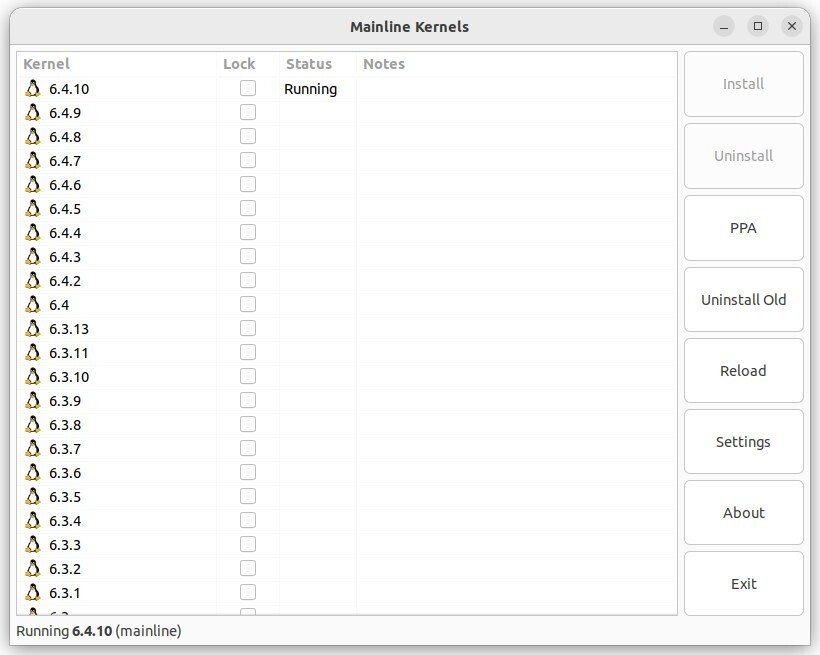This screenshot has height=655, width=820.
Task: Toggle the Lock checkbox on kernel 6.3.11
Action: 248,352
